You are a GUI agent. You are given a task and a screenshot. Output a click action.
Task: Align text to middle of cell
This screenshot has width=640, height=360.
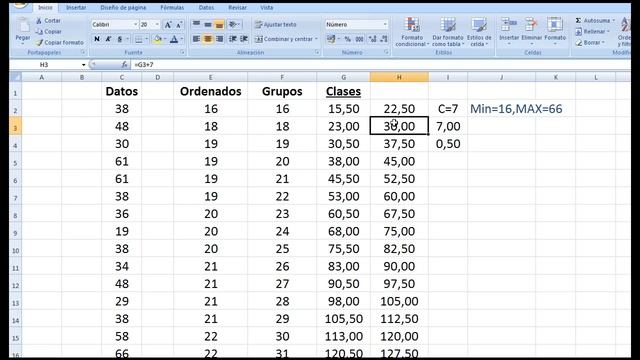pyautogui.click(x=208, y=24)
